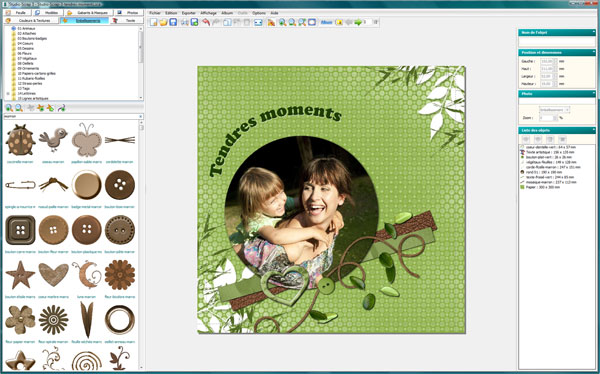Image resolution: width=600 pixels, height=374 pixels.
Task: Click the blue Save floppy icon
Action: (173, 22)
